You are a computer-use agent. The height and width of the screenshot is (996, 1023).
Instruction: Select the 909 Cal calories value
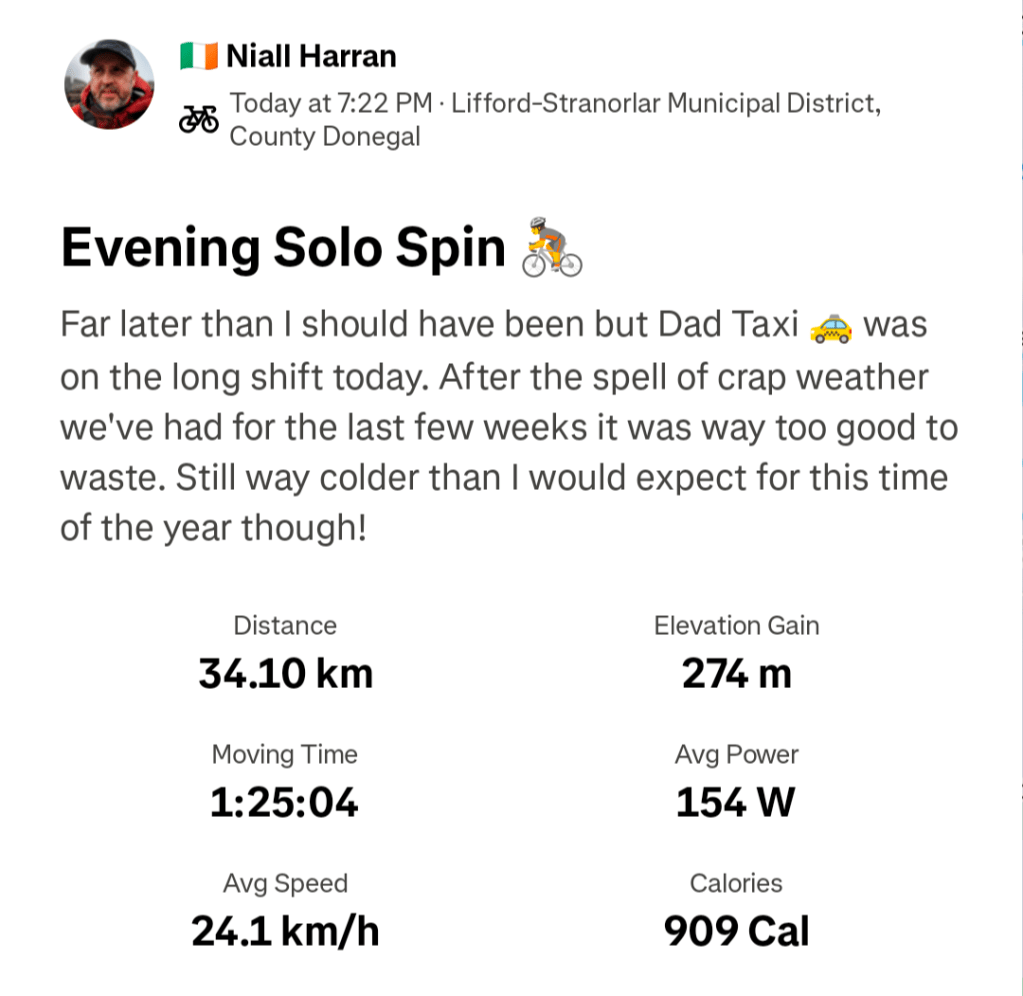click(736, 932)
